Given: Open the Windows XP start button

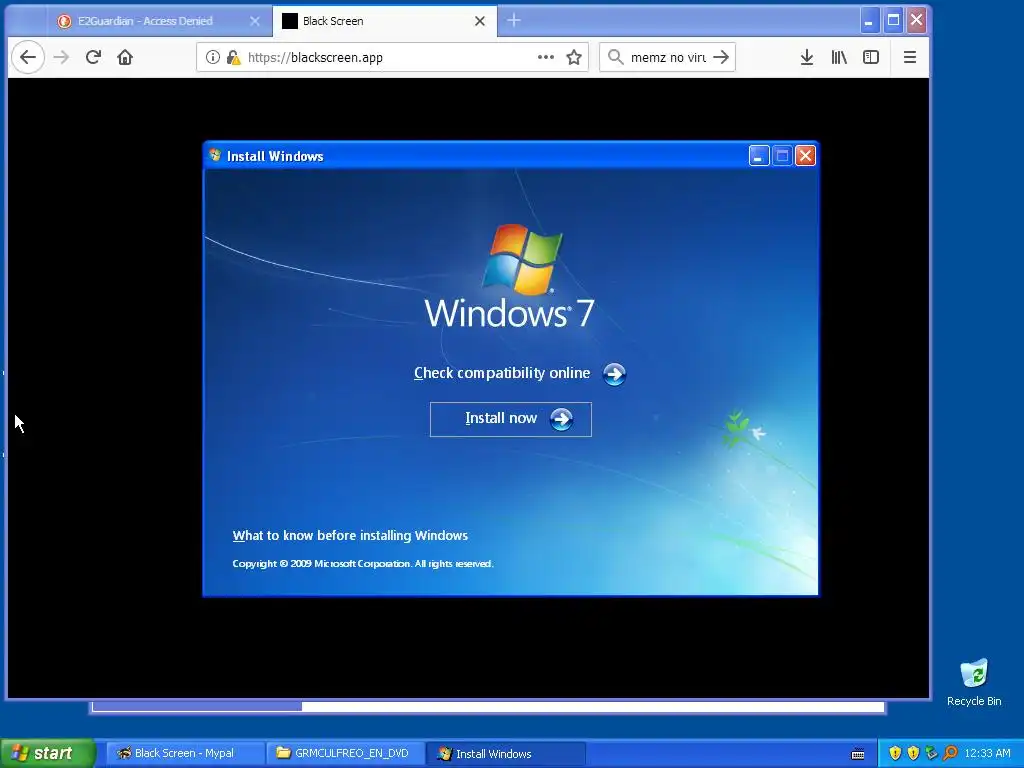Looking at the screenshot, I should [46, 753].
